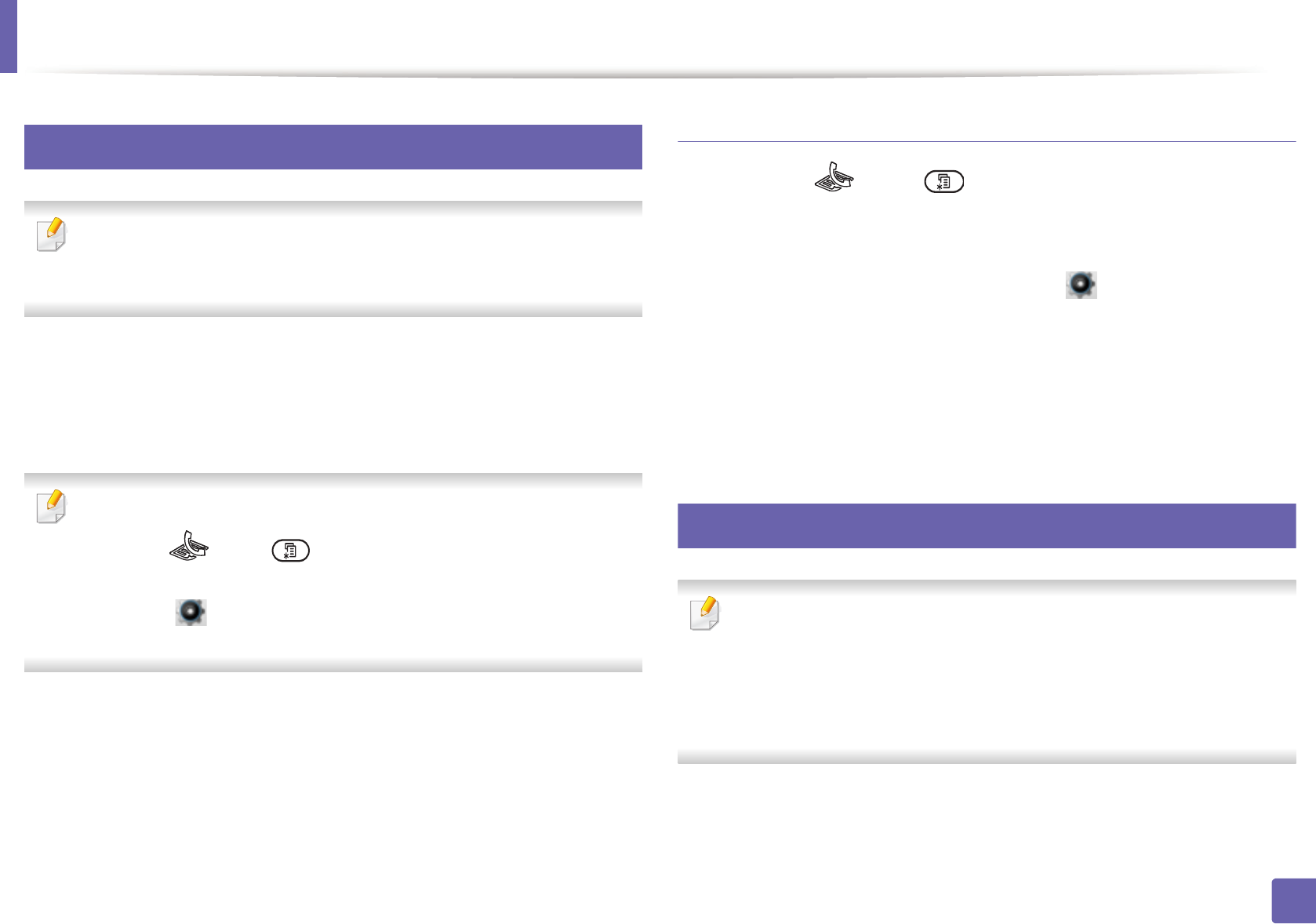Click the Menu button icon in the right column
The image size is (1316, 924).
(x=943, y=182)
